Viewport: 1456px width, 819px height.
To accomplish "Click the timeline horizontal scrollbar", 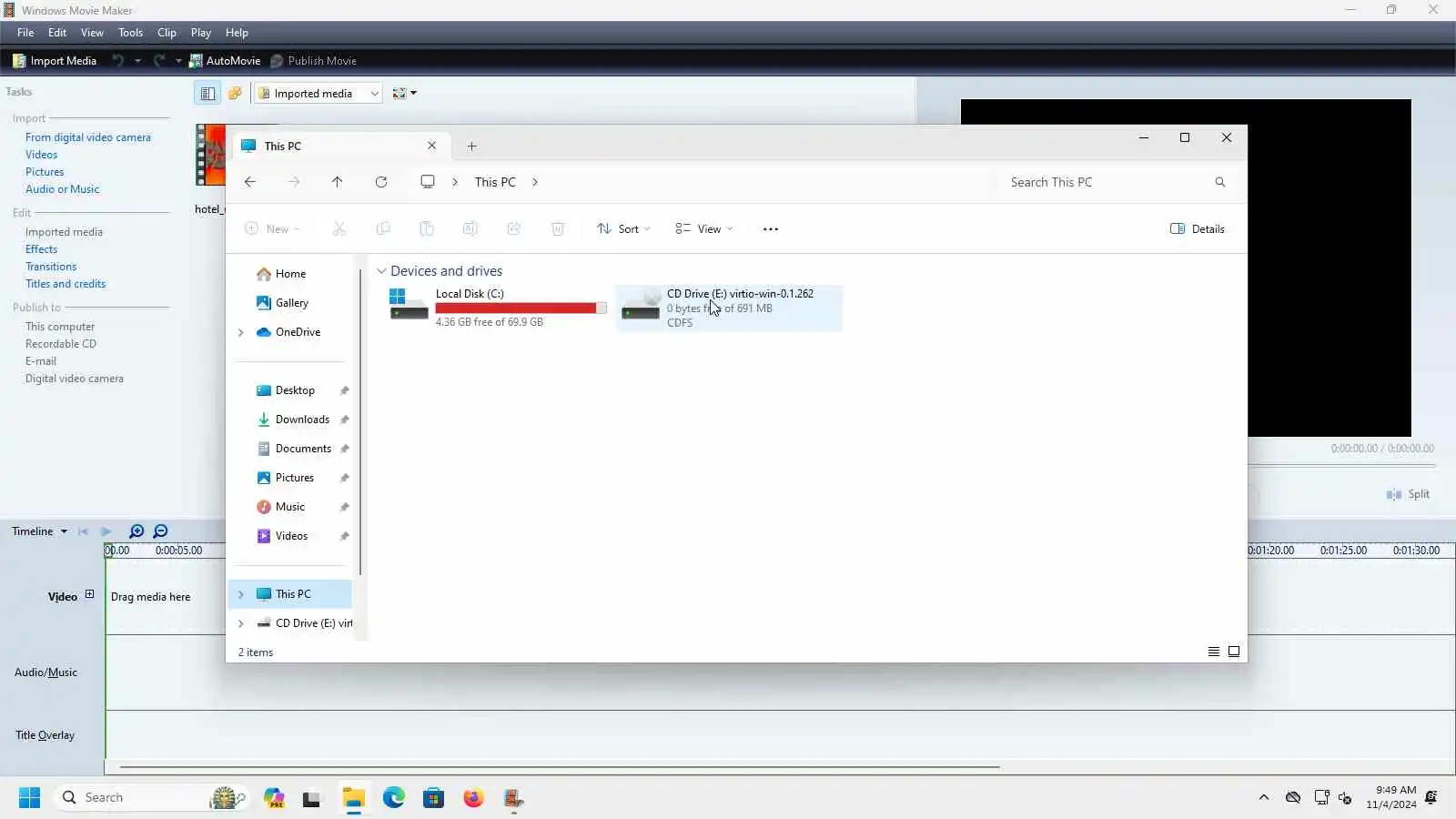I will (x=560, y=767).
